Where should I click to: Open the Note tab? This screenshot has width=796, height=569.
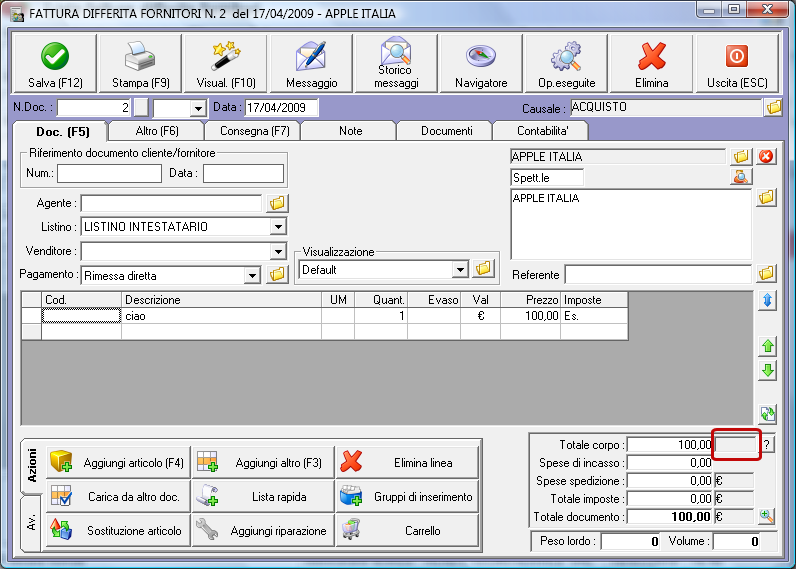tap(350, 131)
